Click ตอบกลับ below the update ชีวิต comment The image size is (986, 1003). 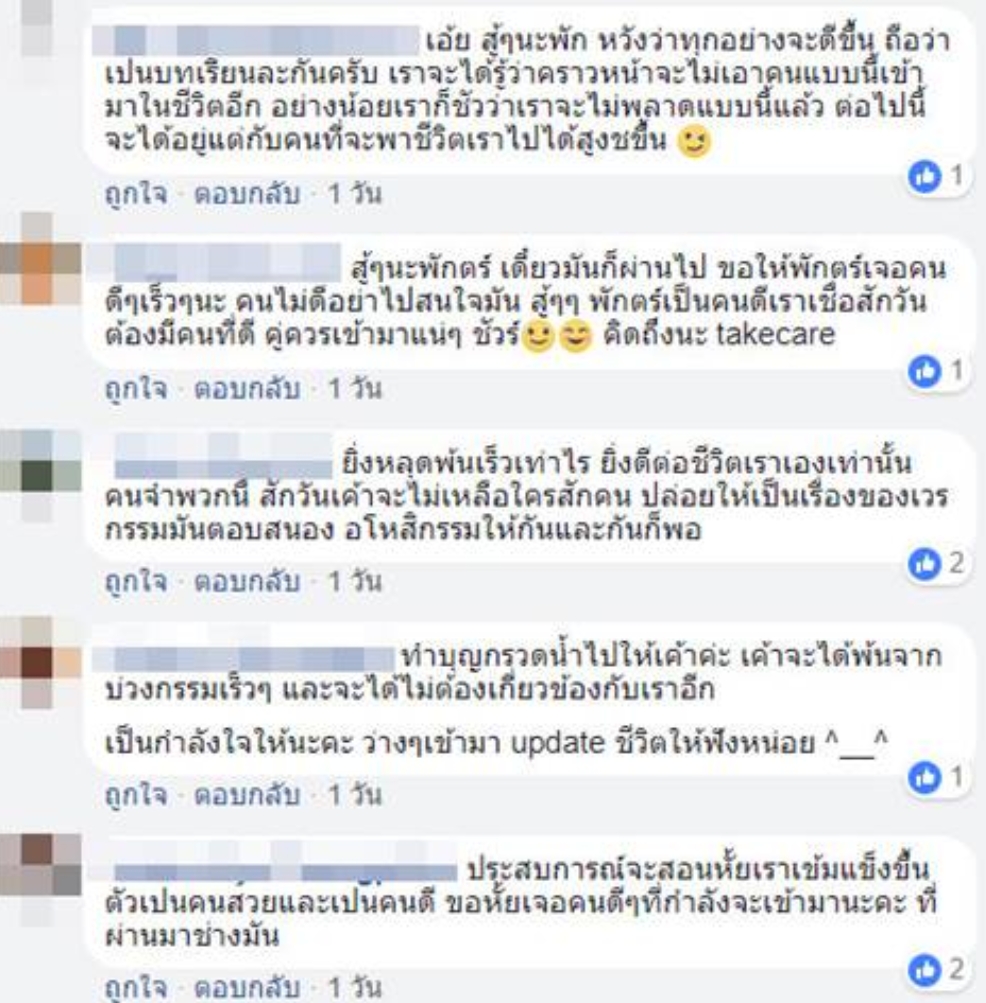coord(247,795)
